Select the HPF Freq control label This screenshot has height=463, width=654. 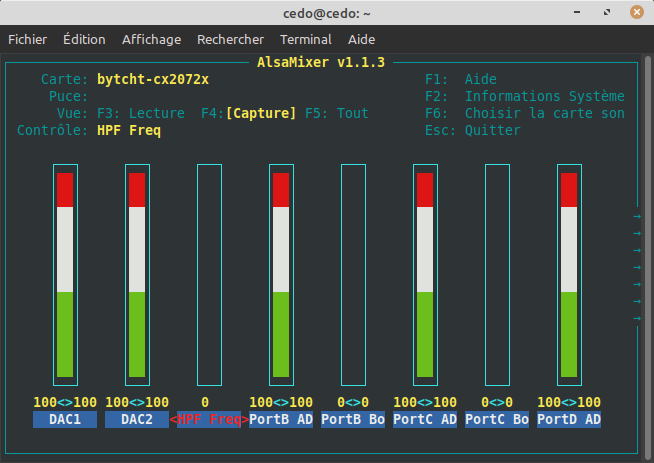209,419
